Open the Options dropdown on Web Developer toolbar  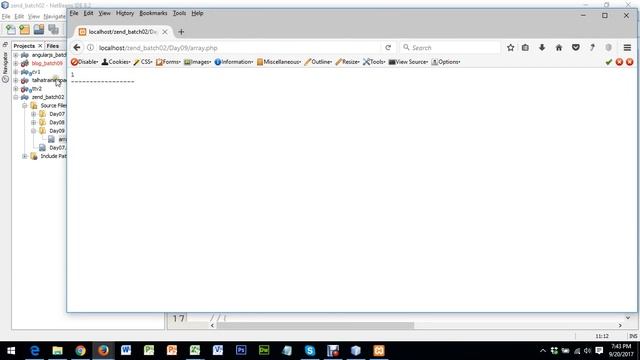(x=446, y=62)
